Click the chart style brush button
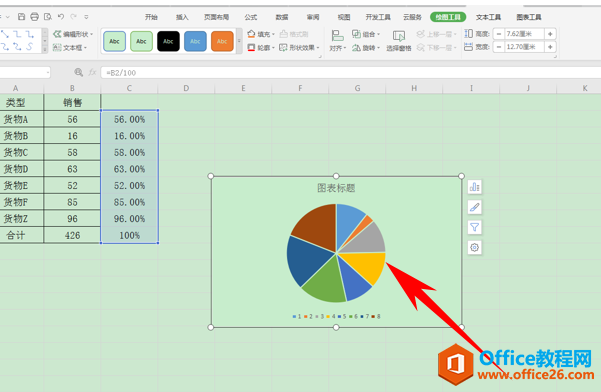Image resolution: width=601 pixels, height=392 pixels. pos(475,207)
